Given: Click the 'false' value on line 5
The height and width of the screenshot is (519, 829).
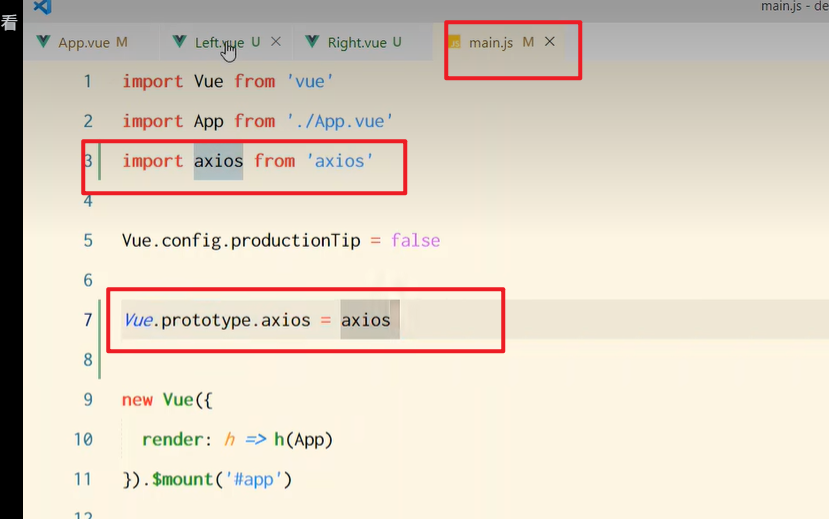Looking at the screenshot, I should click(x=415, y=241).
